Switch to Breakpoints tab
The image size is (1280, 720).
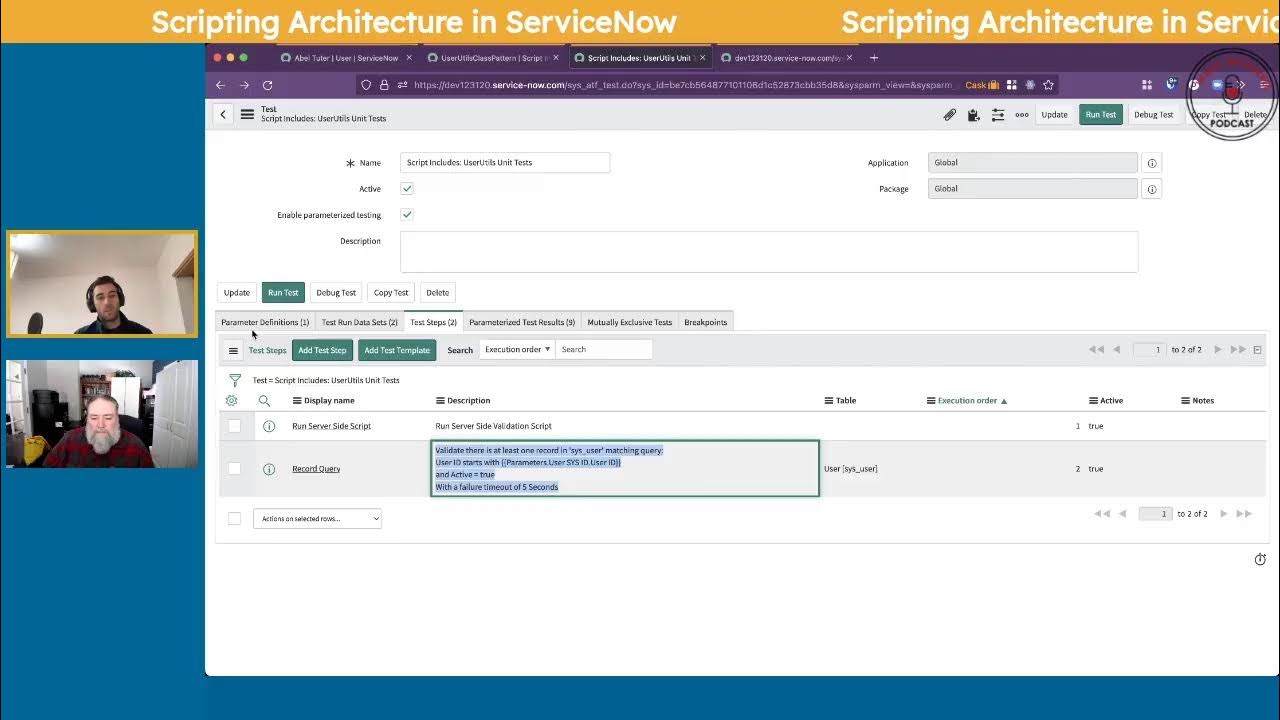[705, 322]
